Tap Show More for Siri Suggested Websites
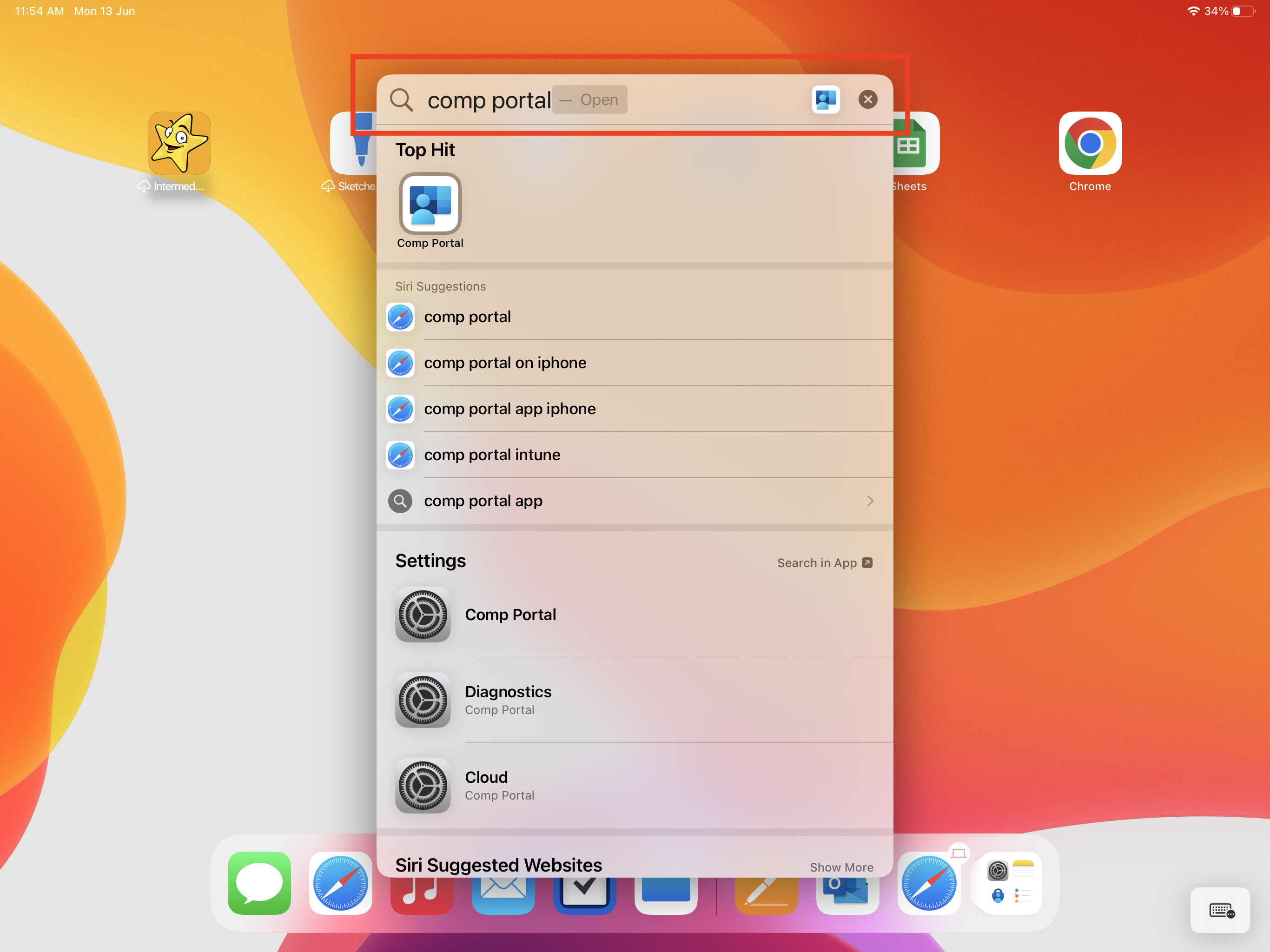Screen dimensions: 1270x952 coord(841,867)
